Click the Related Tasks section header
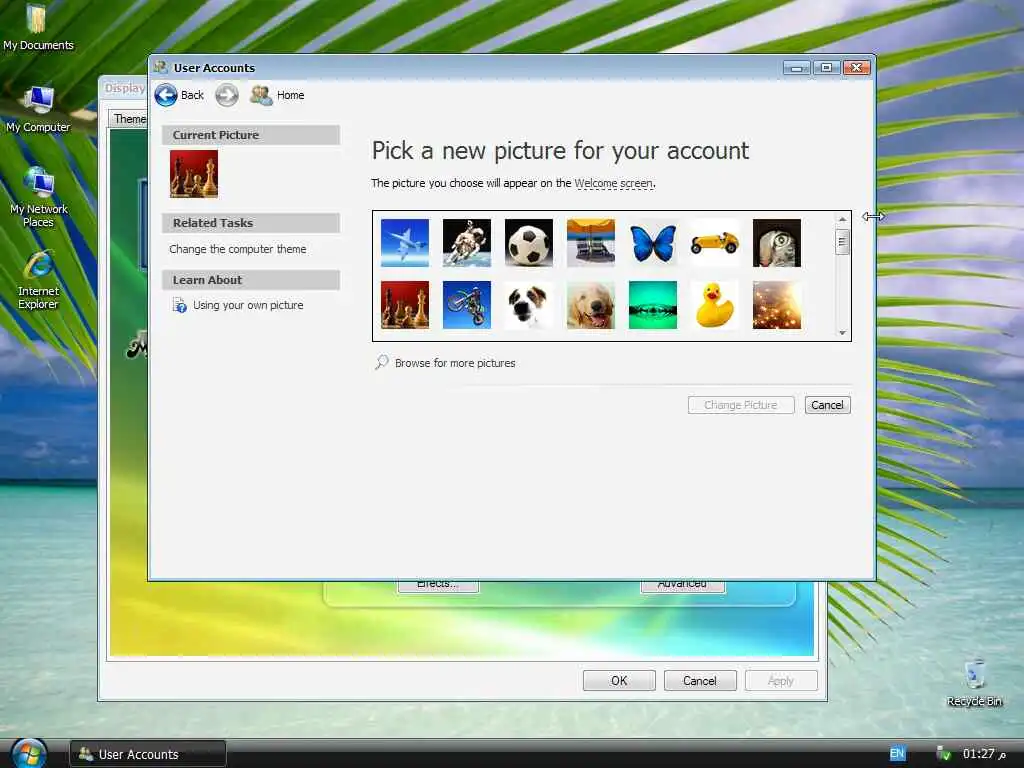1024x768 pixels. tap(251, 223)
